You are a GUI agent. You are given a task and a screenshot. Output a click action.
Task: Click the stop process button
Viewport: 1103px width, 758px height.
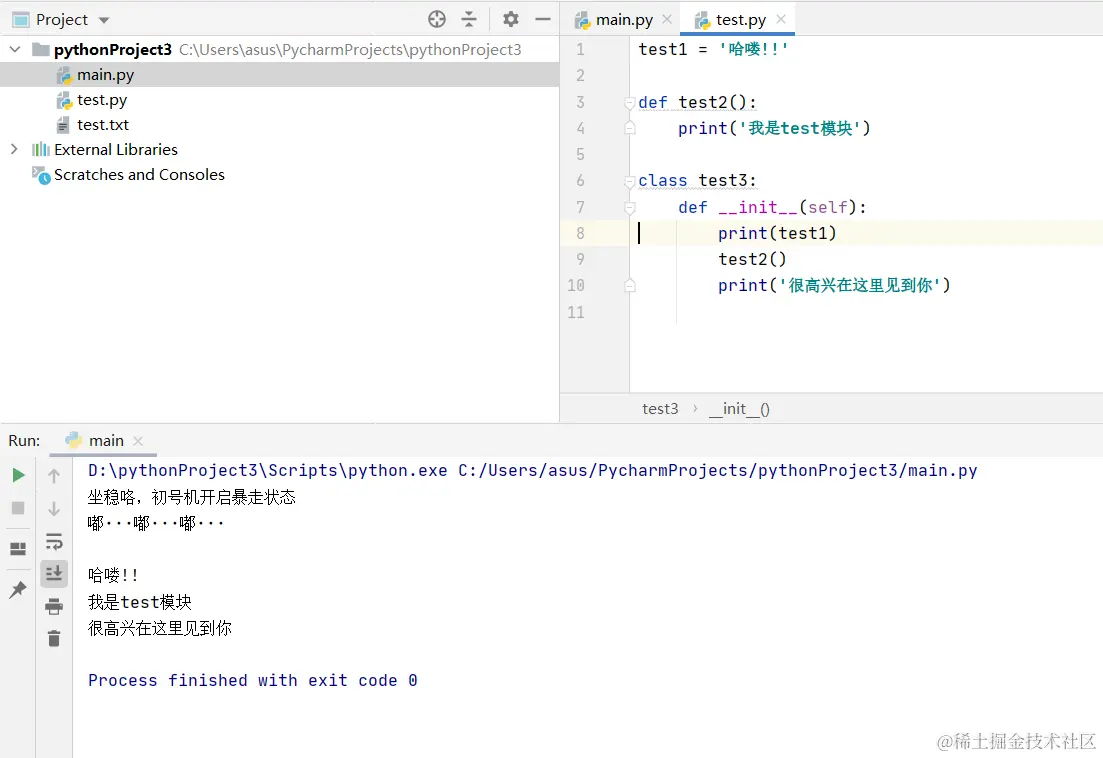click(18, 508)
